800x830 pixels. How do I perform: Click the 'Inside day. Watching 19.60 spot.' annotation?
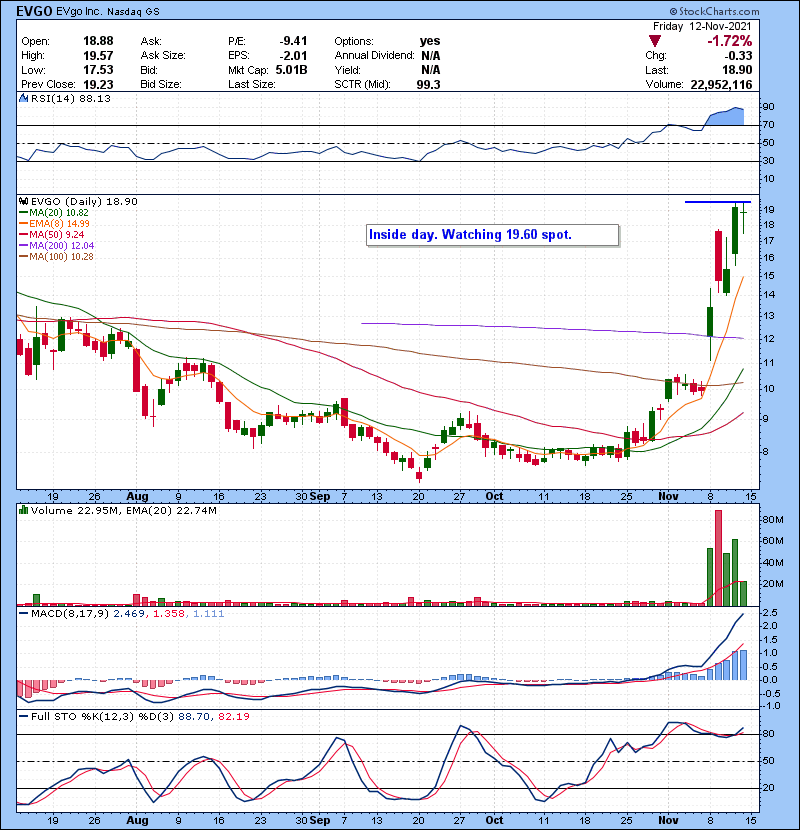tap(492, 235)
